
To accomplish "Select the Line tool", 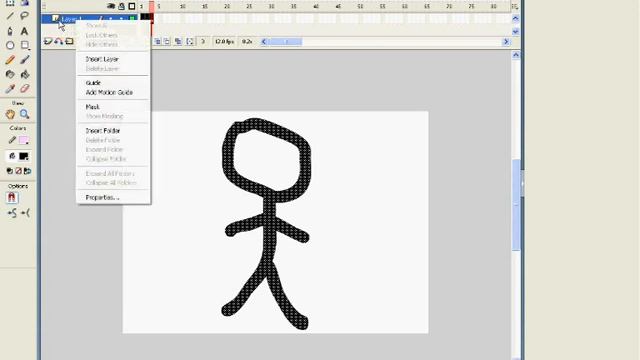I will click(x=10, y=16).
